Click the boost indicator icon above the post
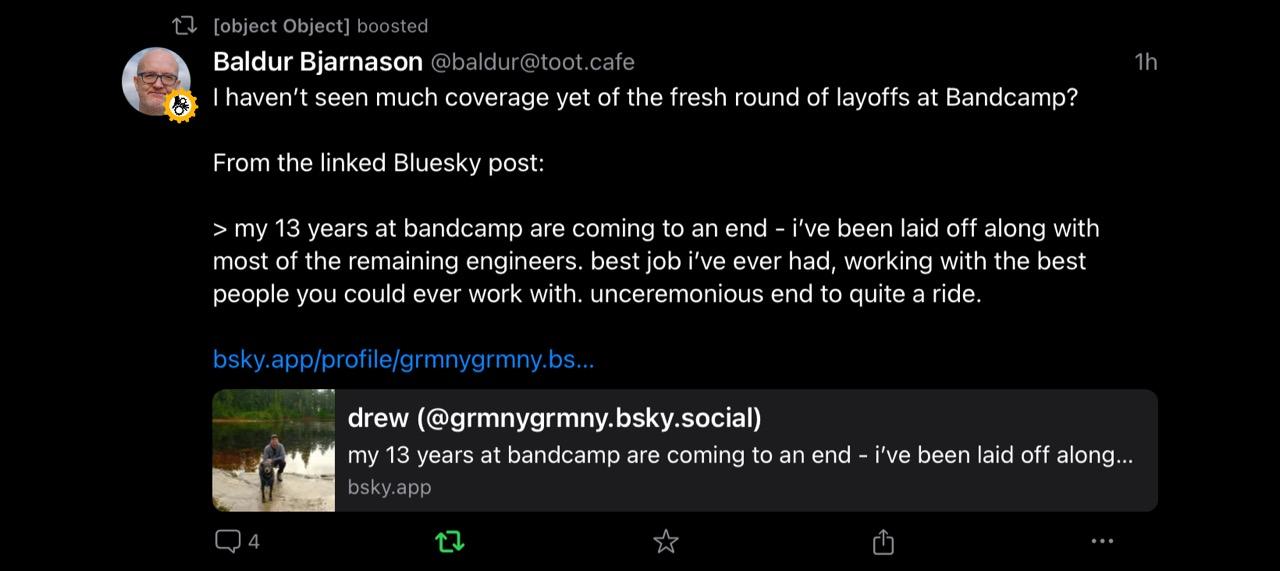The height and width of the screenshot is (571, 1280). (184, 25)
